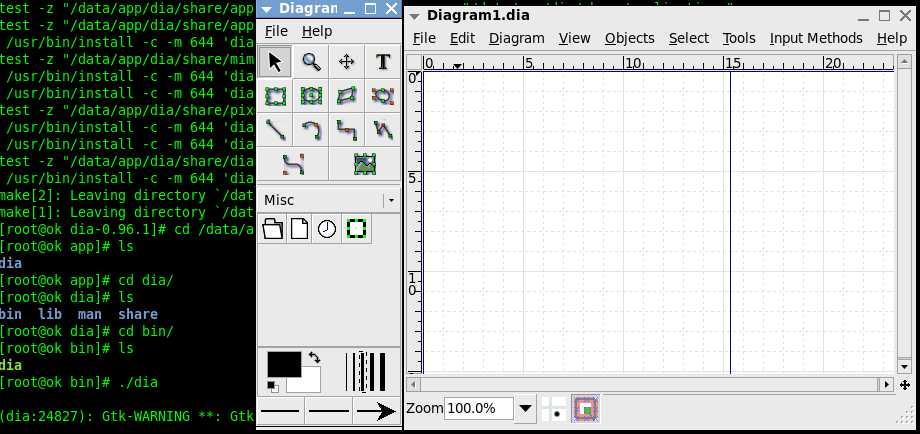
Task: Open the View menu
Action: click(574, 38)
